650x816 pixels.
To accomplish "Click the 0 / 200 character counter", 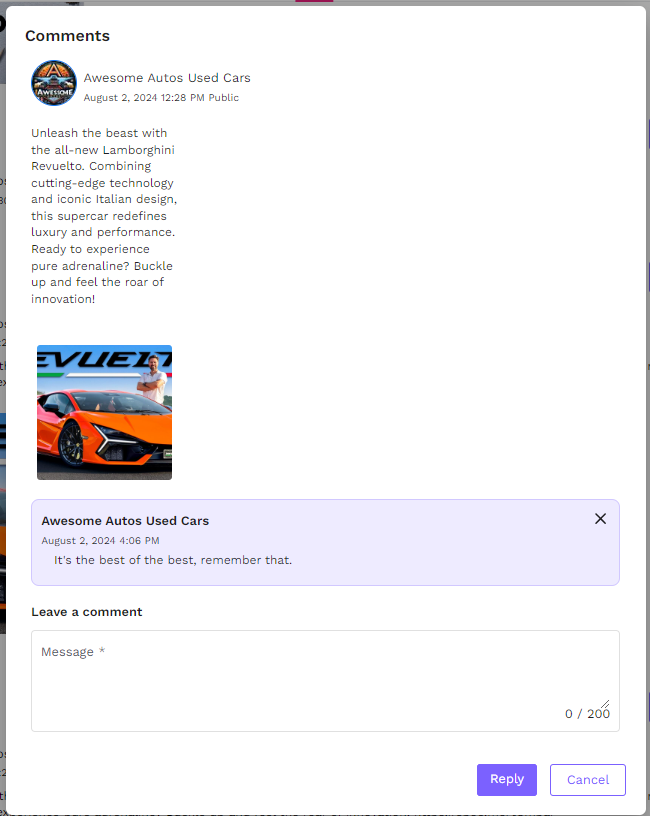I will pos(586,714).
